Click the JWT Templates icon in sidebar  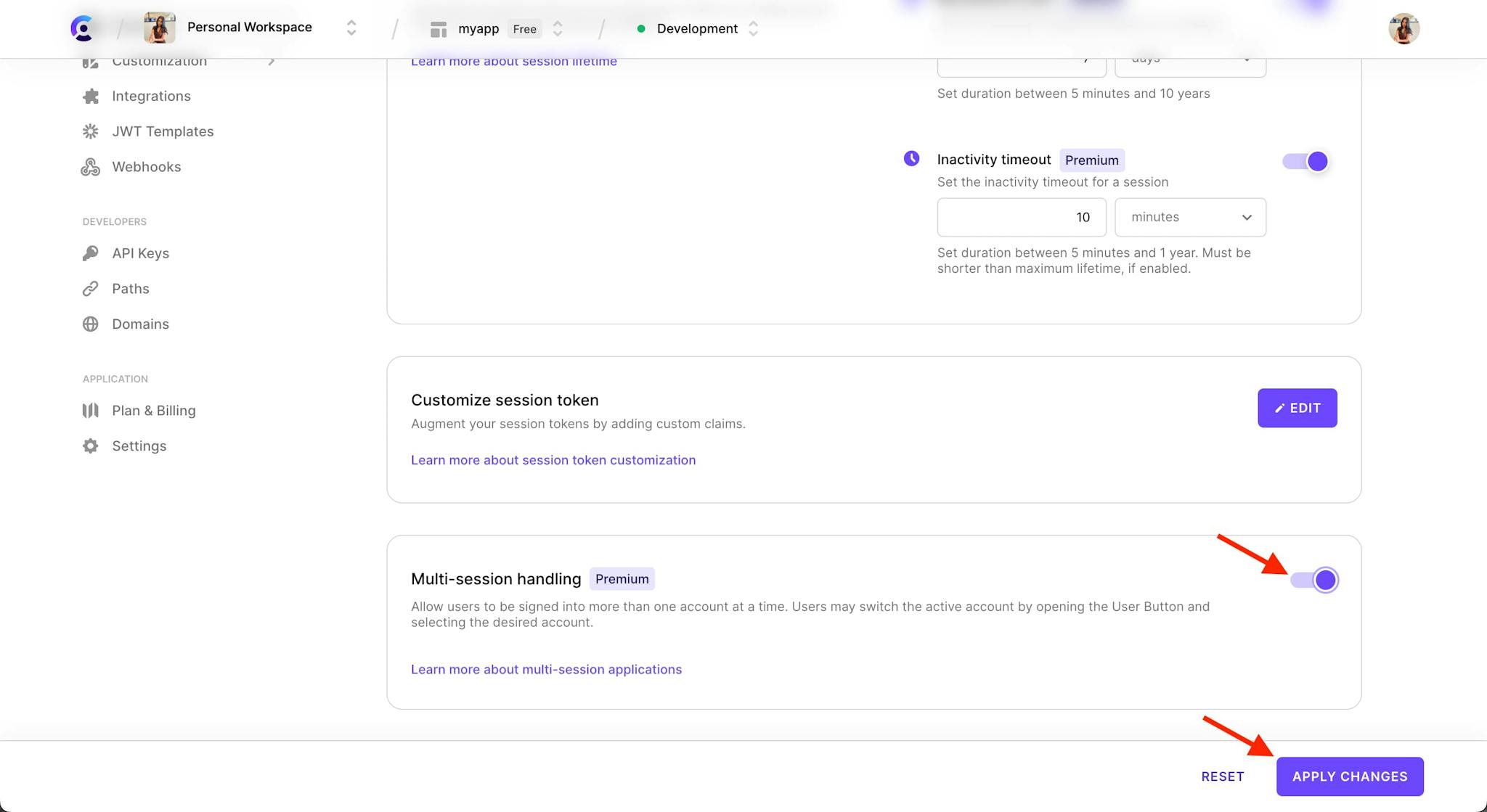91,132
